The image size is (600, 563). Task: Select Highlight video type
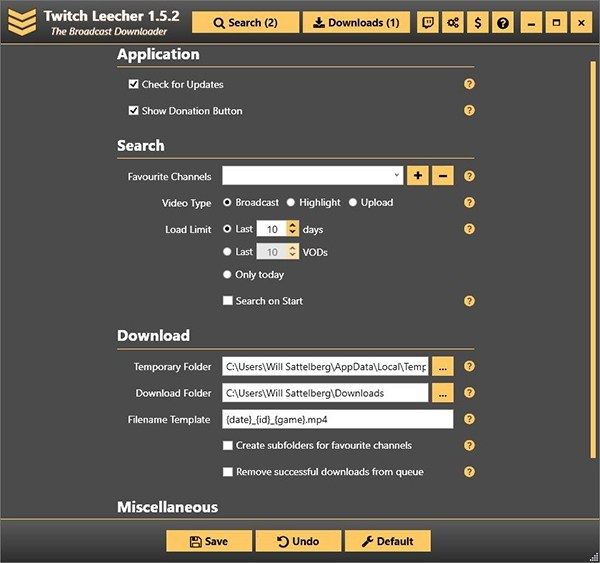tap(291, 202)
